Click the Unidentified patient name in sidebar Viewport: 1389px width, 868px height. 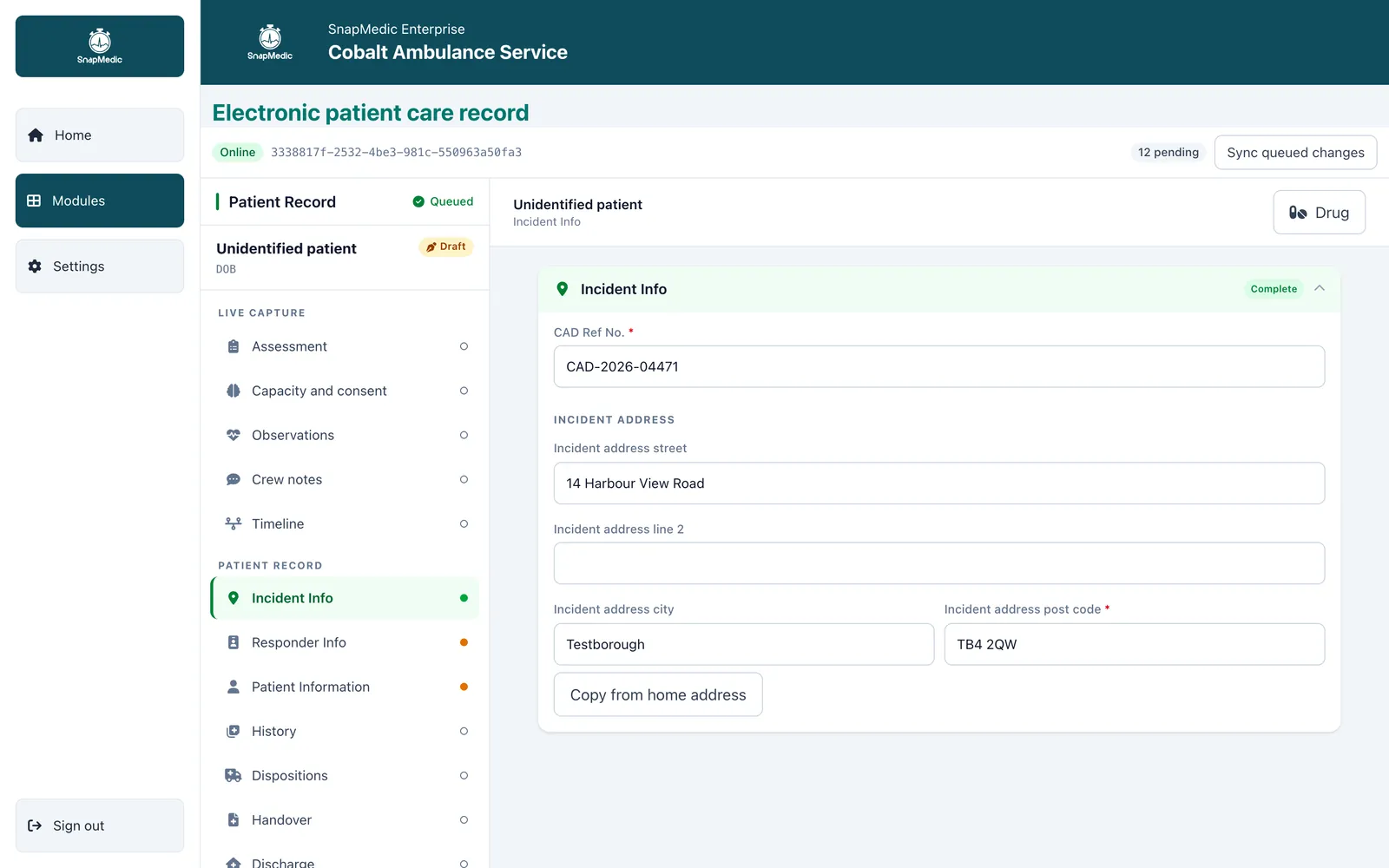click(286, 248)
